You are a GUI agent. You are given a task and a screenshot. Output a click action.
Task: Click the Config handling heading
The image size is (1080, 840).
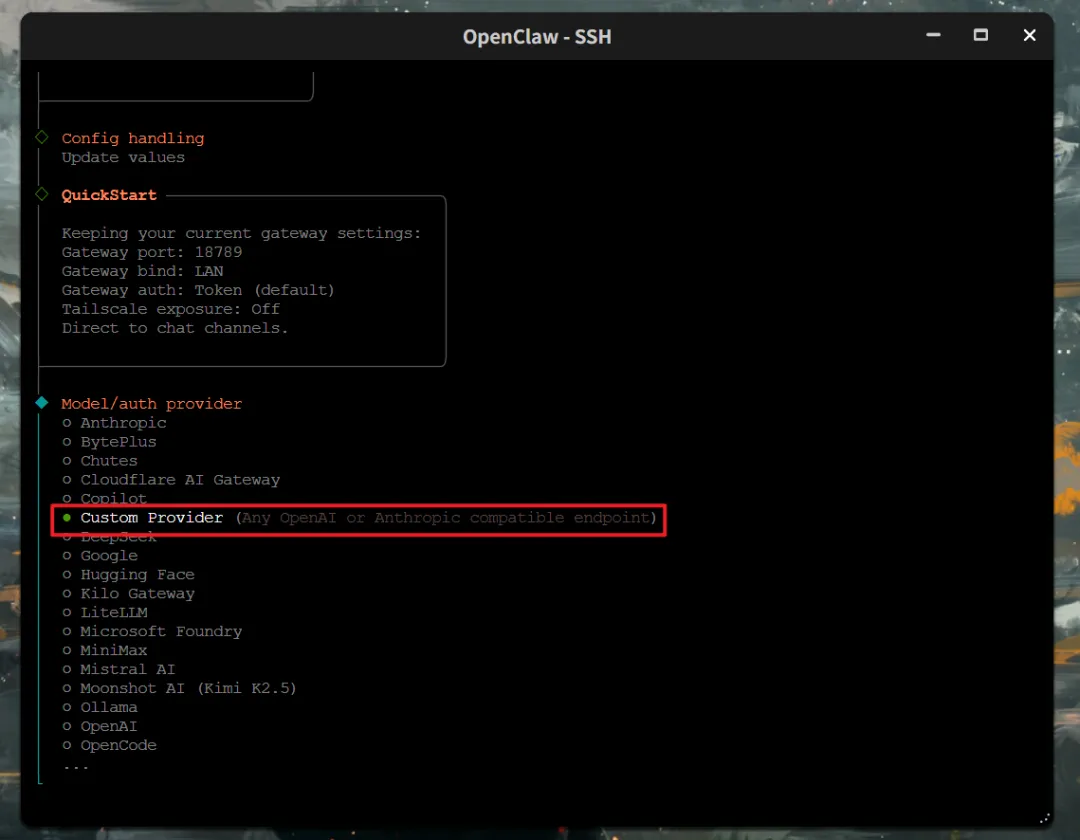pyautogui.click(x=133, y=138)
